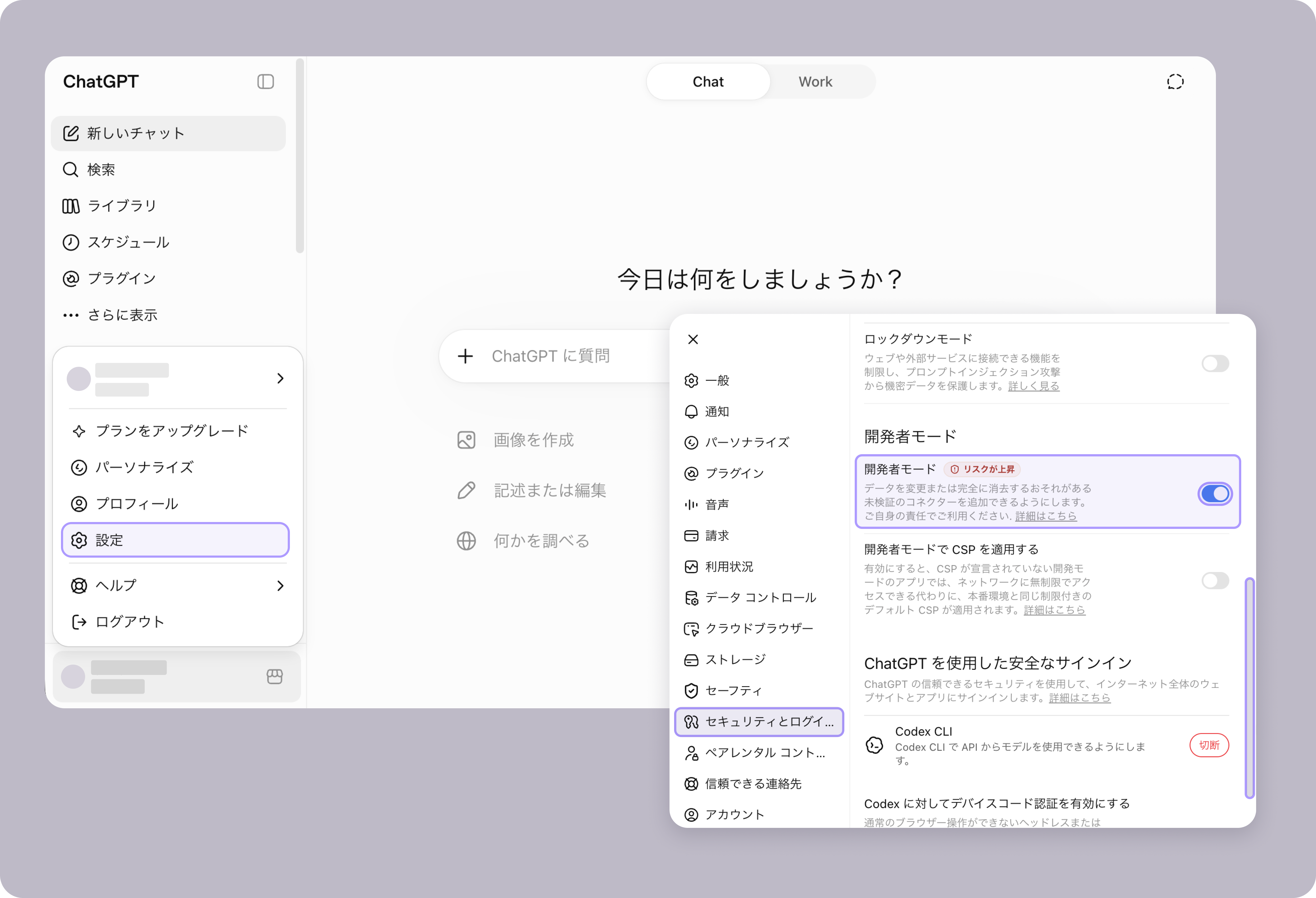Click the ログアウト exit icon
1316x898 pixels.
79,622
